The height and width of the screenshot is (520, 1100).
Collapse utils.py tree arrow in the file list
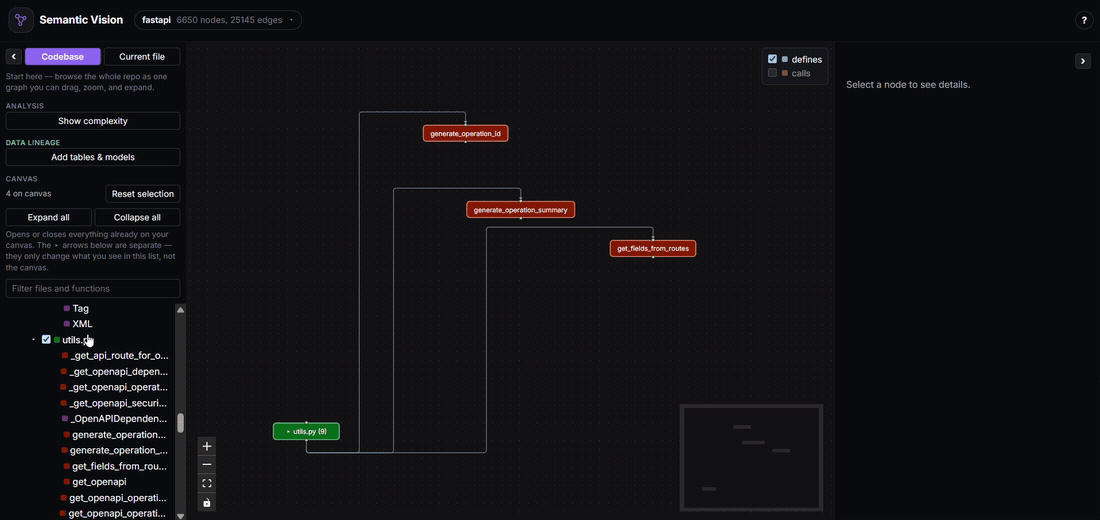34,340
